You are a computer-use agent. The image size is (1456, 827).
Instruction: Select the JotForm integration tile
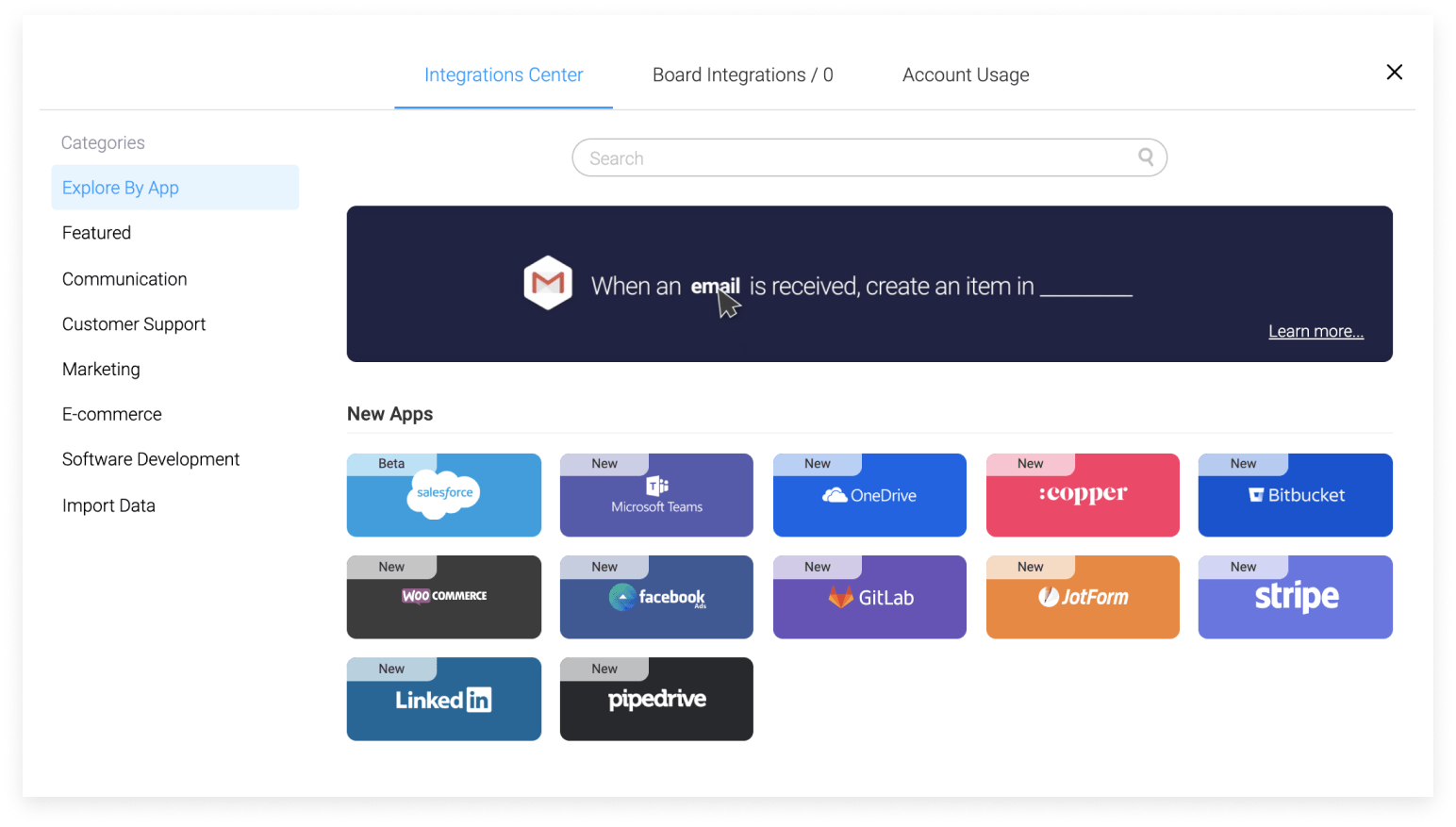(x=1083, y=597)
